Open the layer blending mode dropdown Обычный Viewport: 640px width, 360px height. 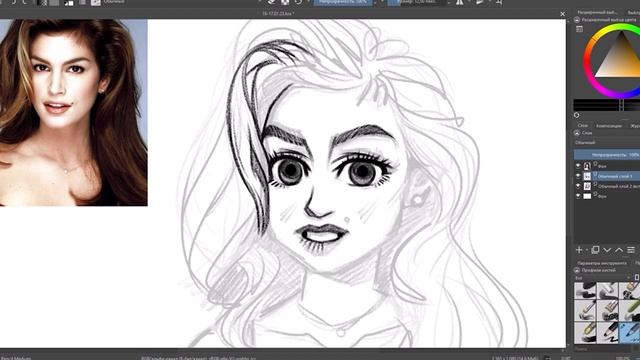pos(607,142)
